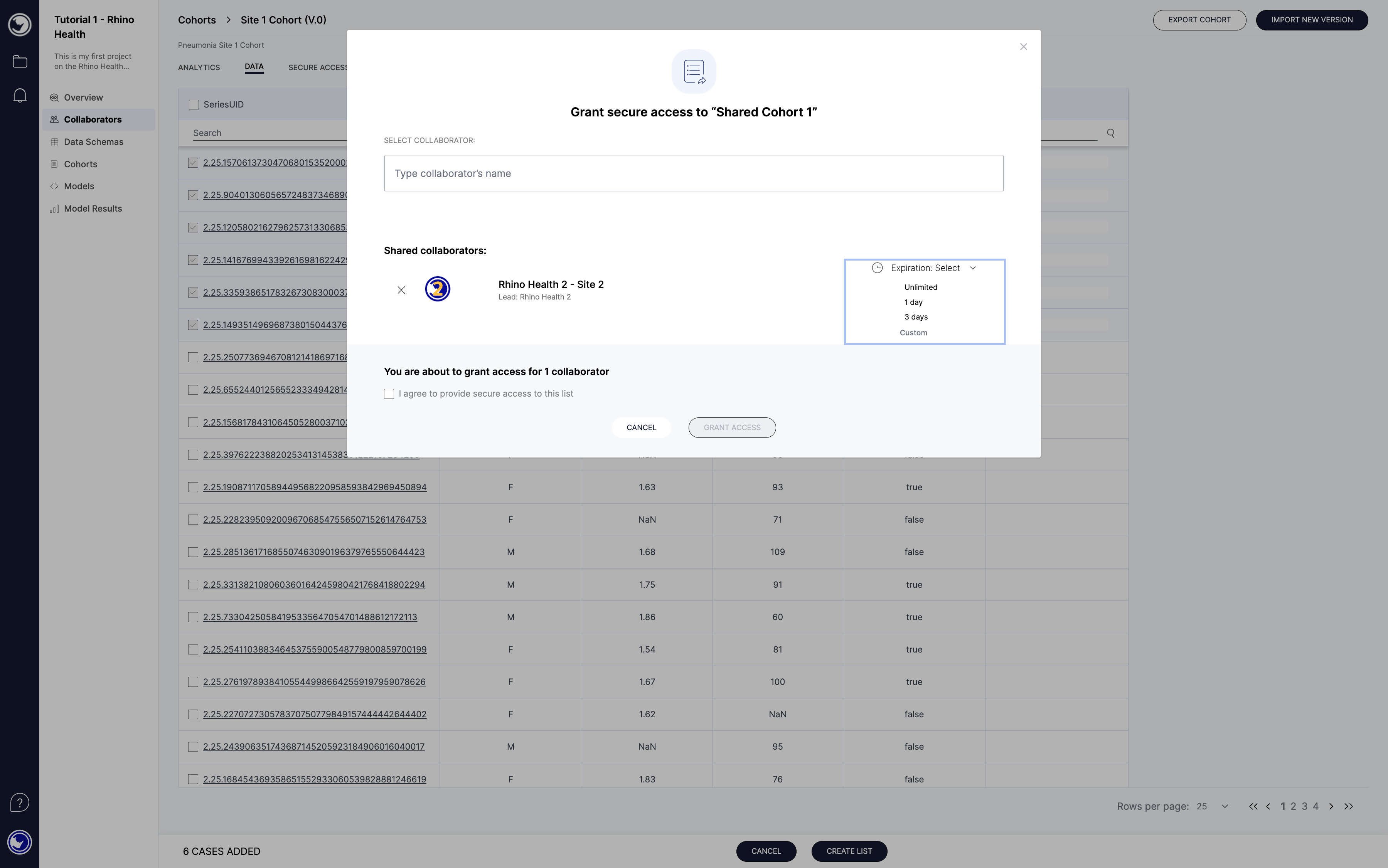This screenshot has width=1388, height=868.
Task: Click the Rhino Health logo icon
Action: click(20, 25)
